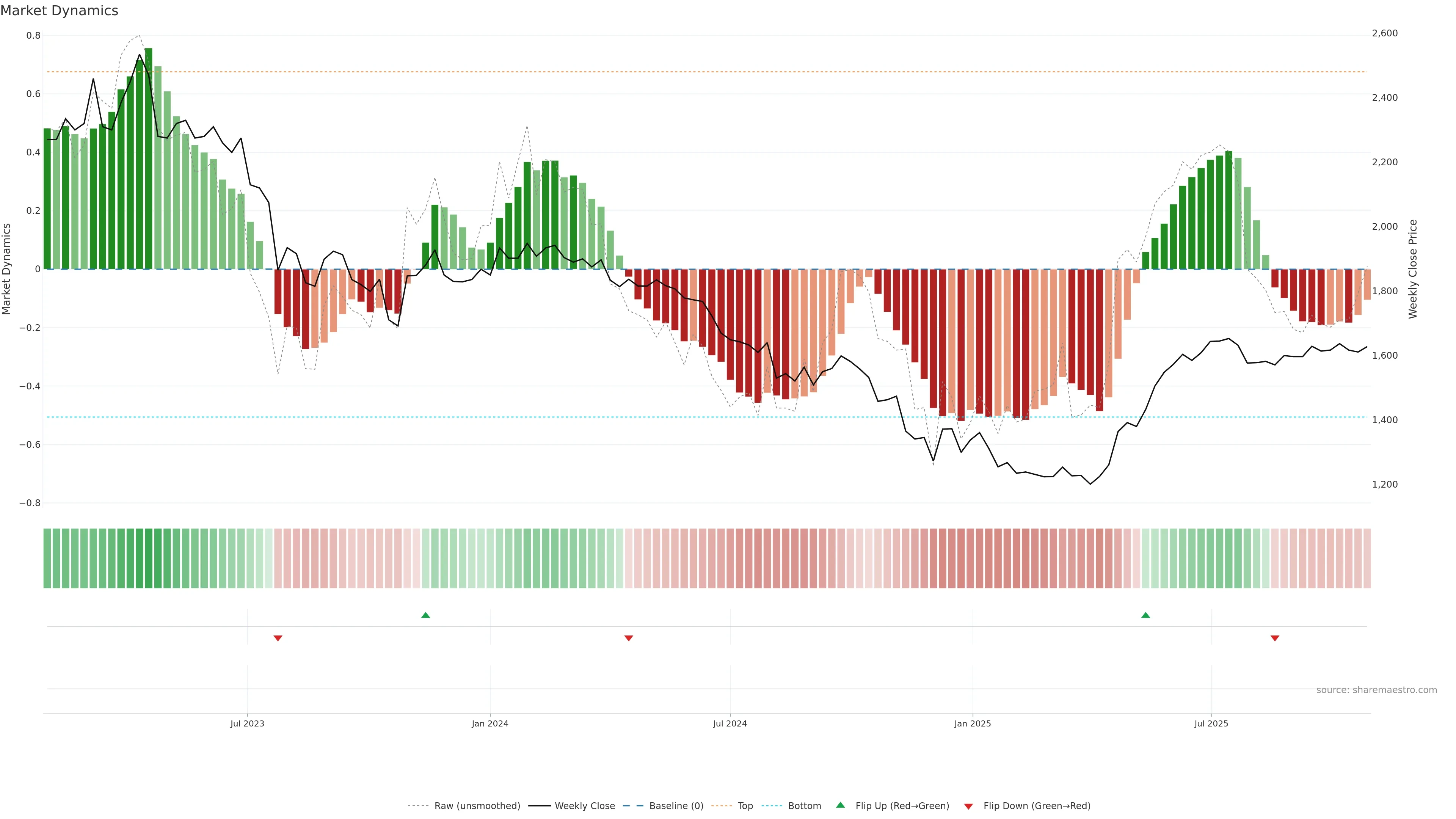Click the green flip-up marker before Jul 2025
The width and height of the screenshot is (1456, 819).
pos(1145,615)
